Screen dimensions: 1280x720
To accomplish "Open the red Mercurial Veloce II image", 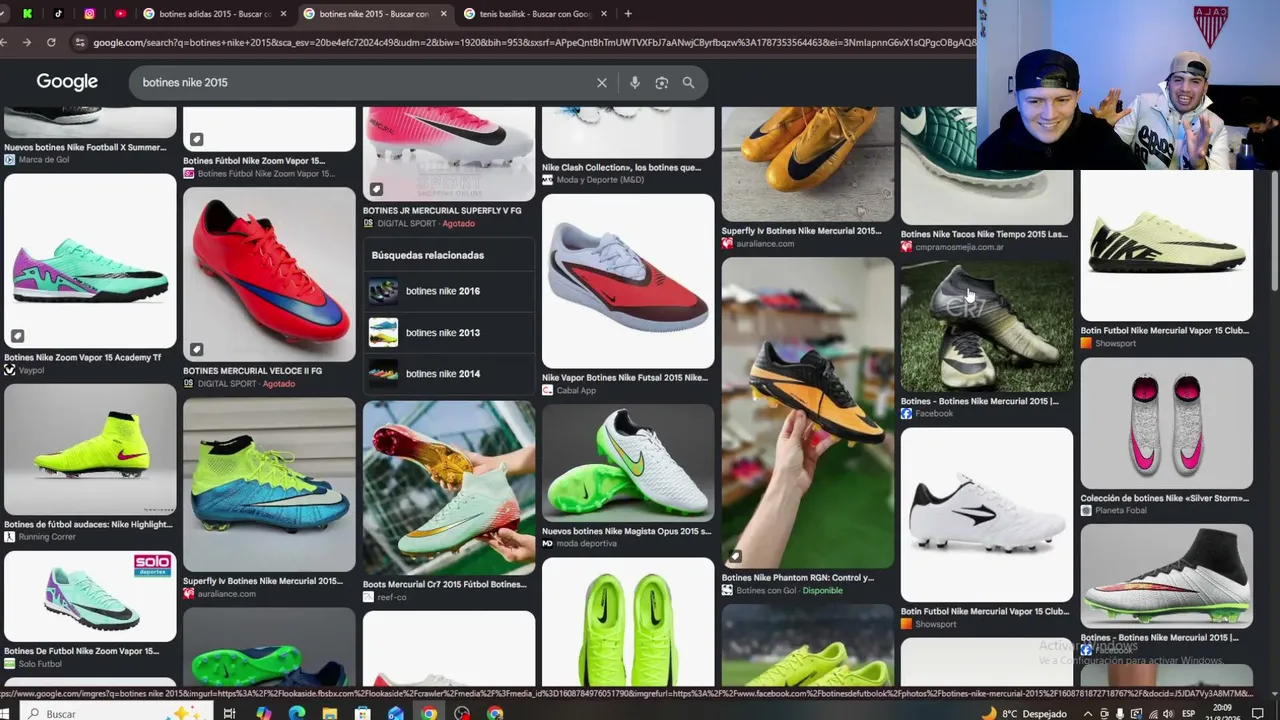I will click(x=269, y=274).
